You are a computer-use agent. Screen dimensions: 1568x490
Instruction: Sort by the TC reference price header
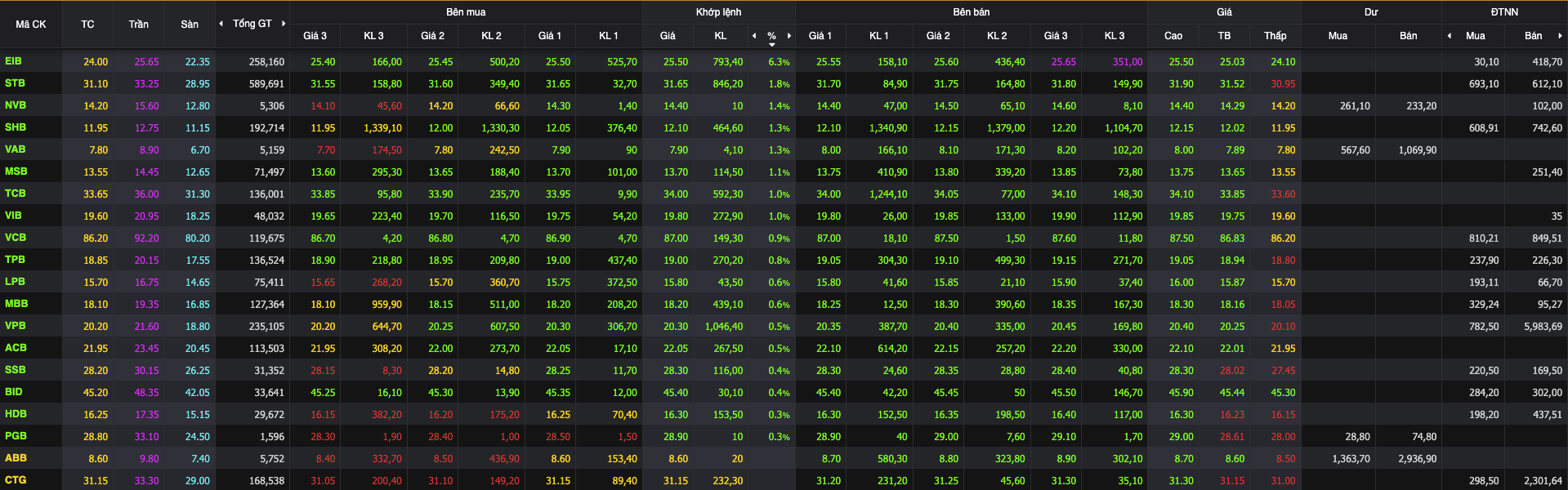pos(87,24)
